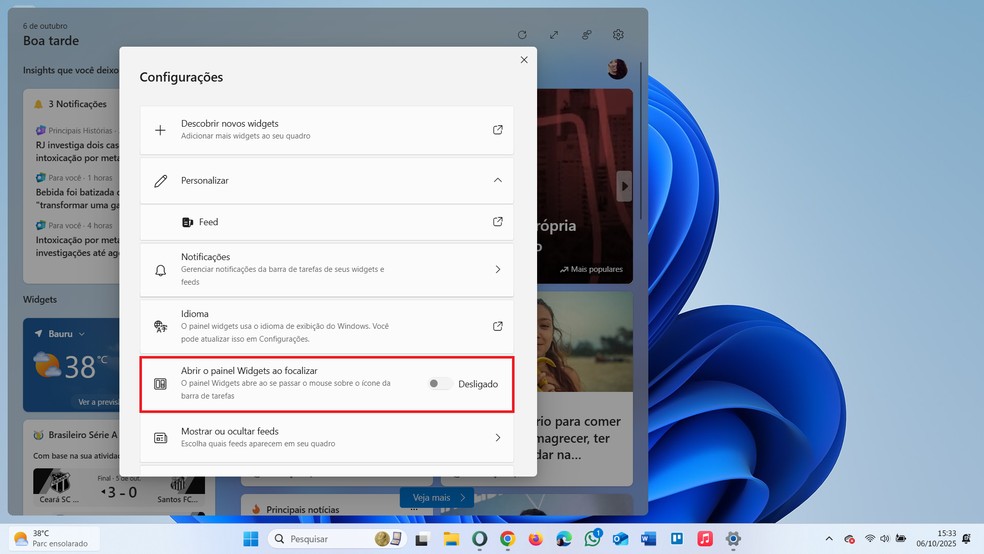Screen dimensions: 984x554
Task: Click the Windows Start button
Action: click(x=250, y=539)
